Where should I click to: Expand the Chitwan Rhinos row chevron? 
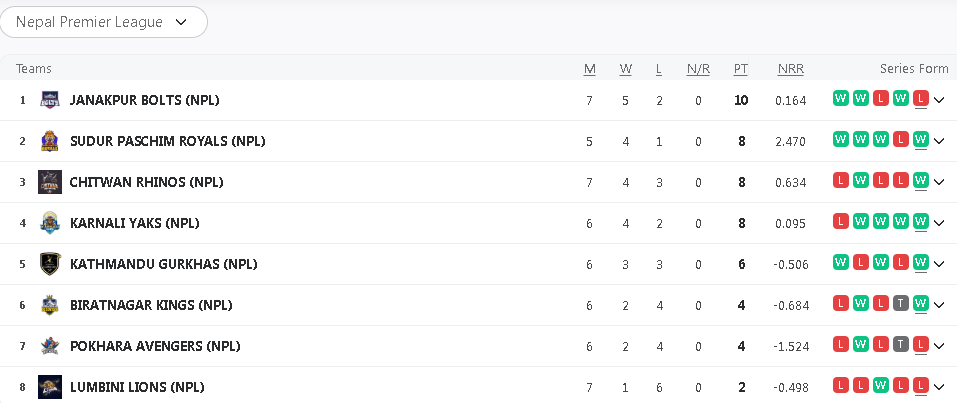click(x=938, y=182)
